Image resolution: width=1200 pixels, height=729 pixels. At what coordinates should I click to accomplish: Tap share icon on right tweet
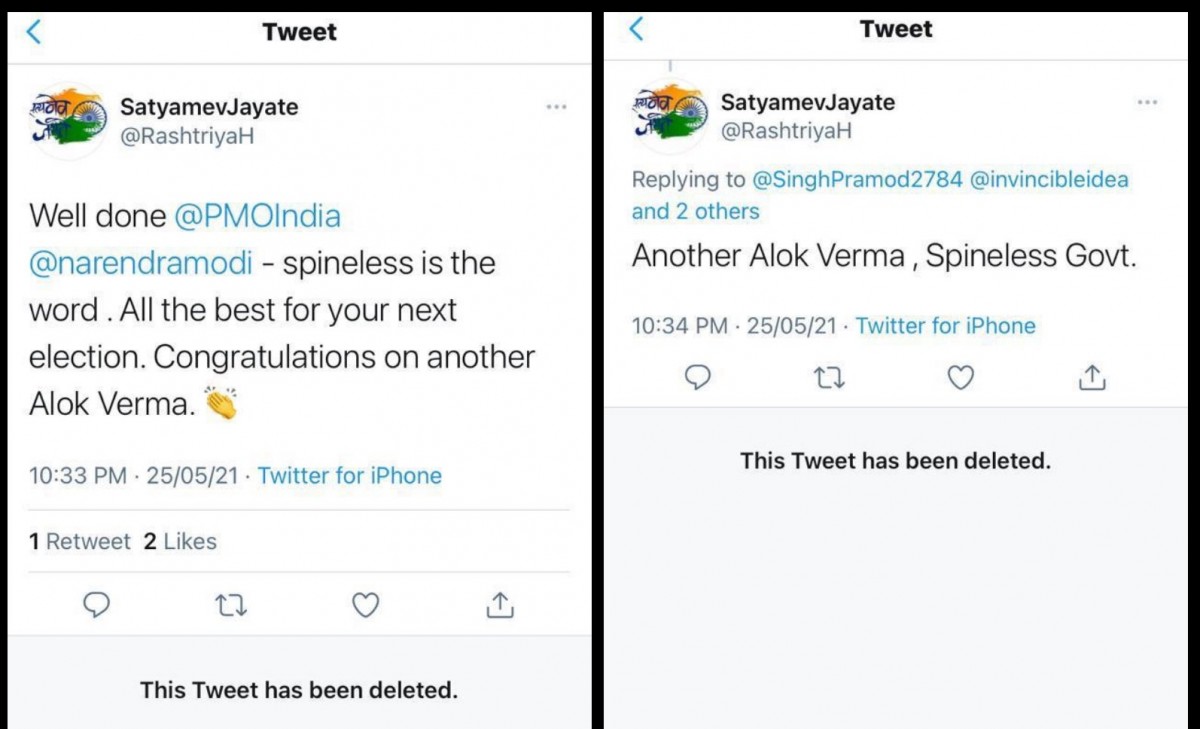tap(1092, 377)
